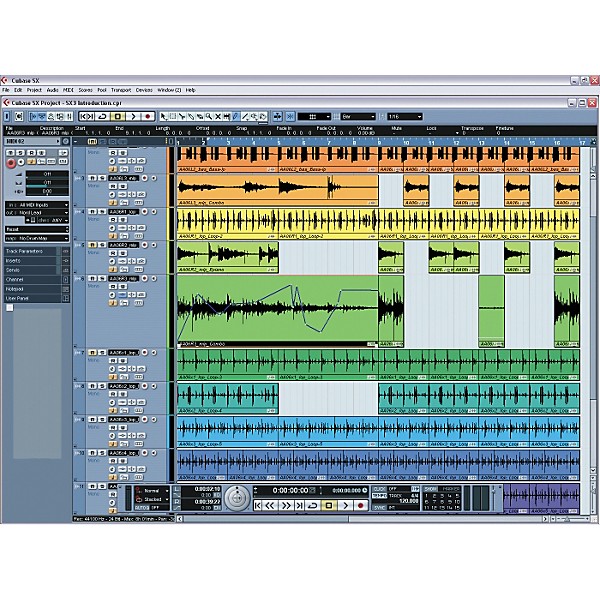Solo track 4 AA06R1
The height and width of the screenshot is (600, 600).
[x=102, y=212]
